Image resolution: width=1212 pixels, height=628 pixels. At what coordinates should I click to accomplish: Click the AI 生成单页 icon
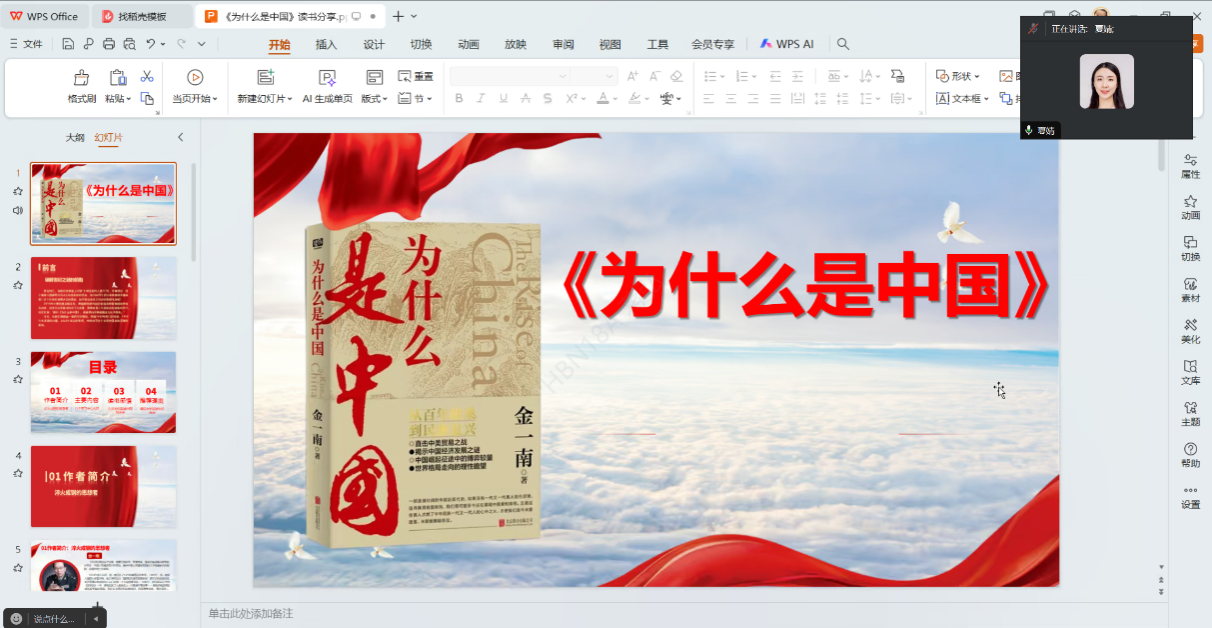coord(327,78)
